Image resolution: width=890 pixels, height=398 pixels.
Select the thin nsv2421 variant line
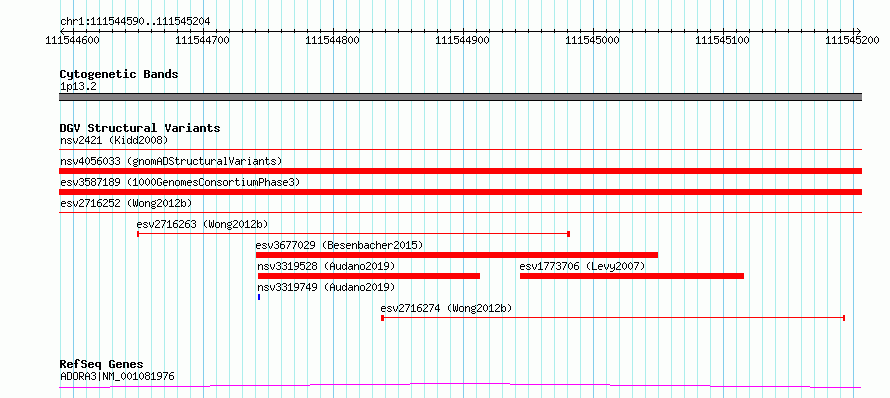click(x=460, y=150)
